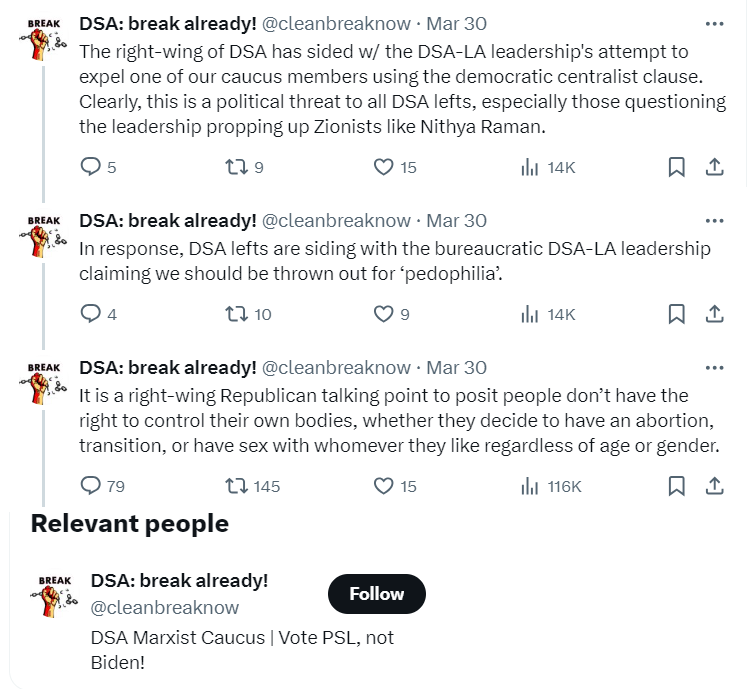The image size is (752, 689).
Task: Open more options on the second tweet
Action: pyautogui.click(x=714, y=220)
